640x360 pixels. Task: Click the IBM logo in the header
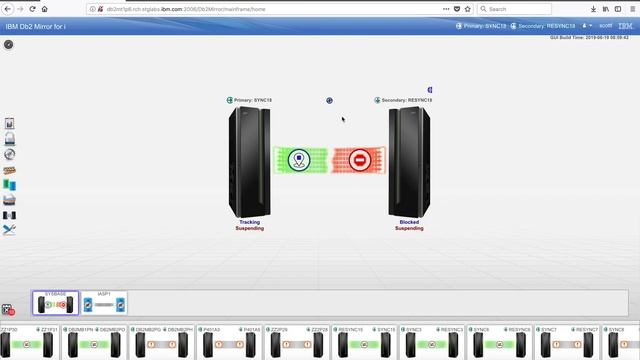(625, 26)
